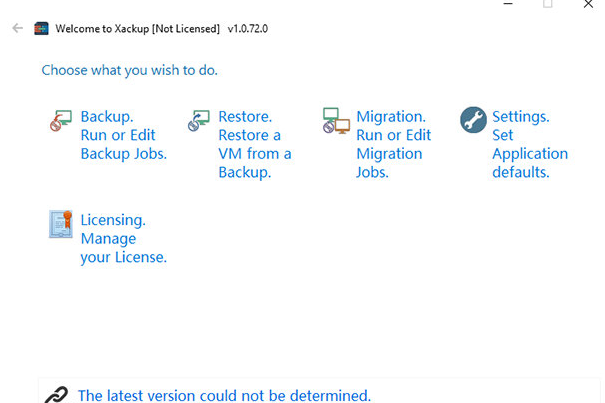Click the back arrow in title bar
605x403 pixels.
[17, 29]
